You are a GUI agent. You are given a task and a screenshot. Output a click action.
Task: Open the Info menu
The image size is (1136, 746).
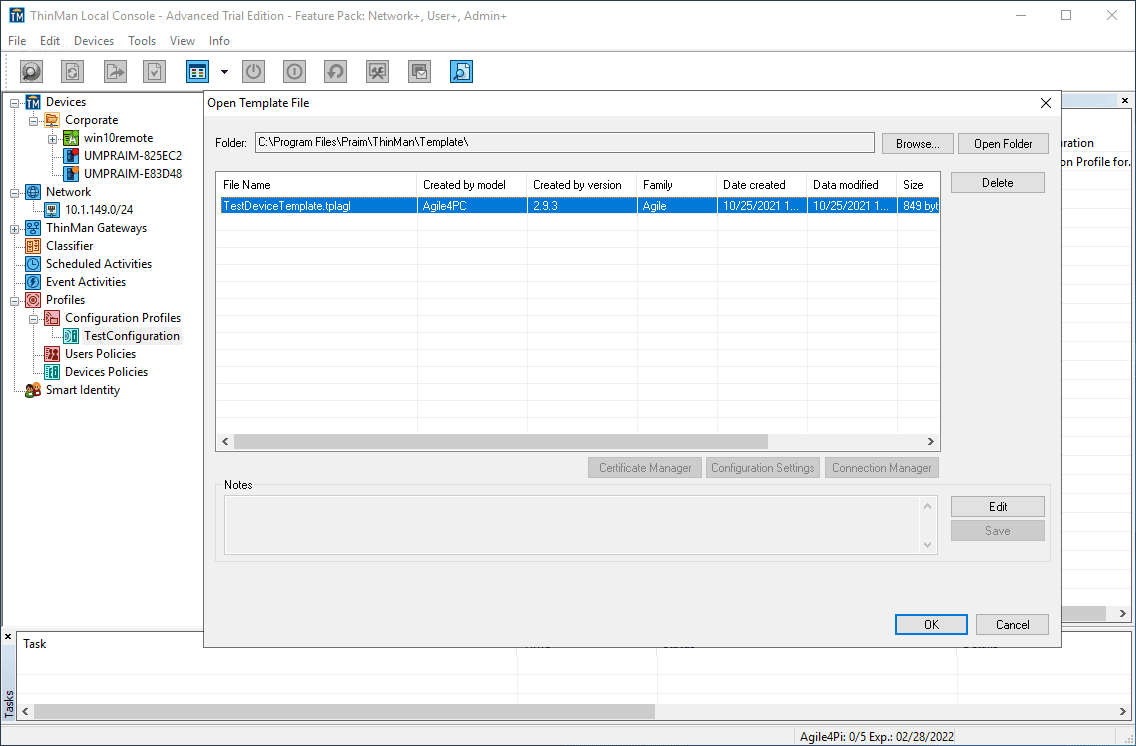pyautogui.click(x=220, y=41)
